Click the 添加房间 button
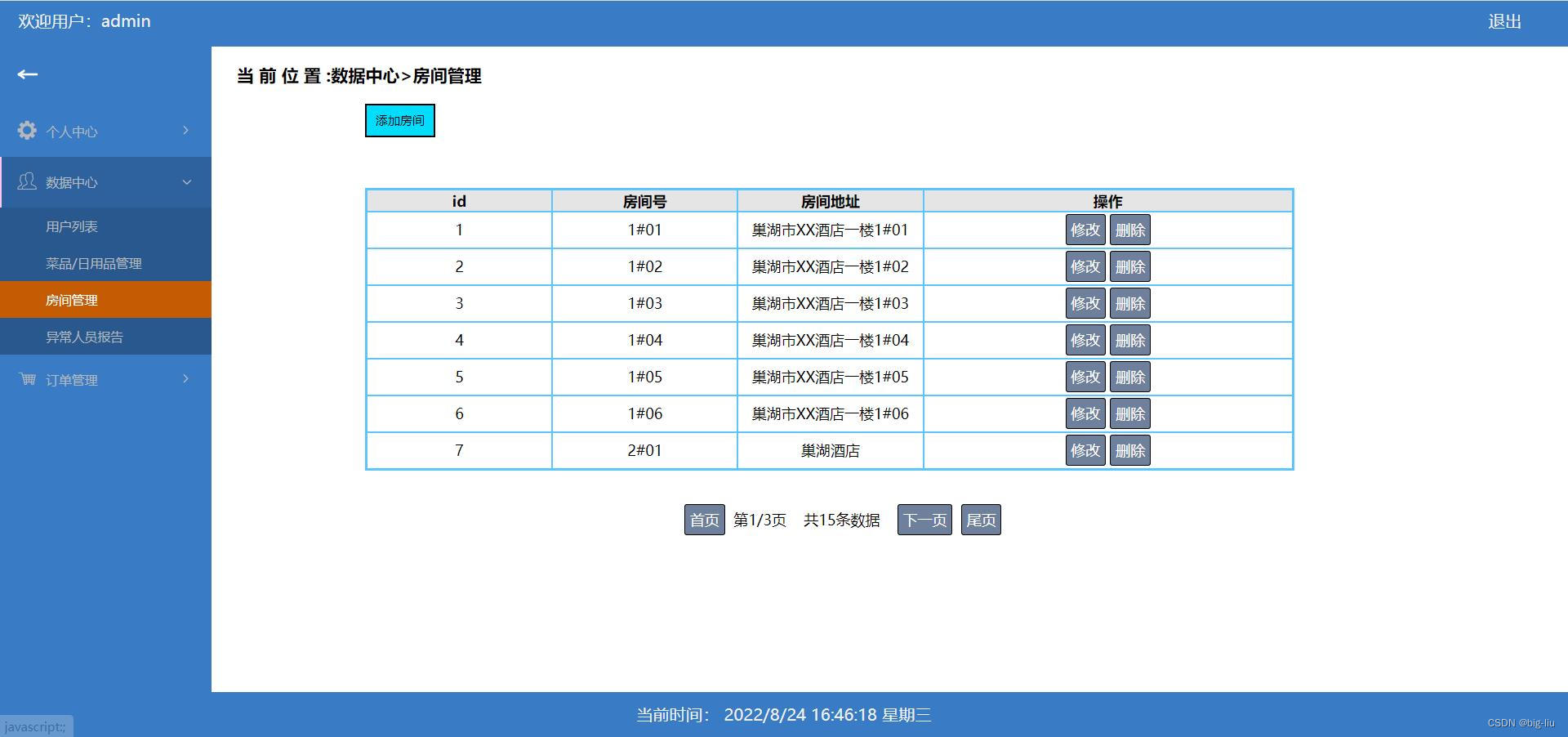This screenshot has height=737, width=1568. pyautogui.click(x=400, y=121)
